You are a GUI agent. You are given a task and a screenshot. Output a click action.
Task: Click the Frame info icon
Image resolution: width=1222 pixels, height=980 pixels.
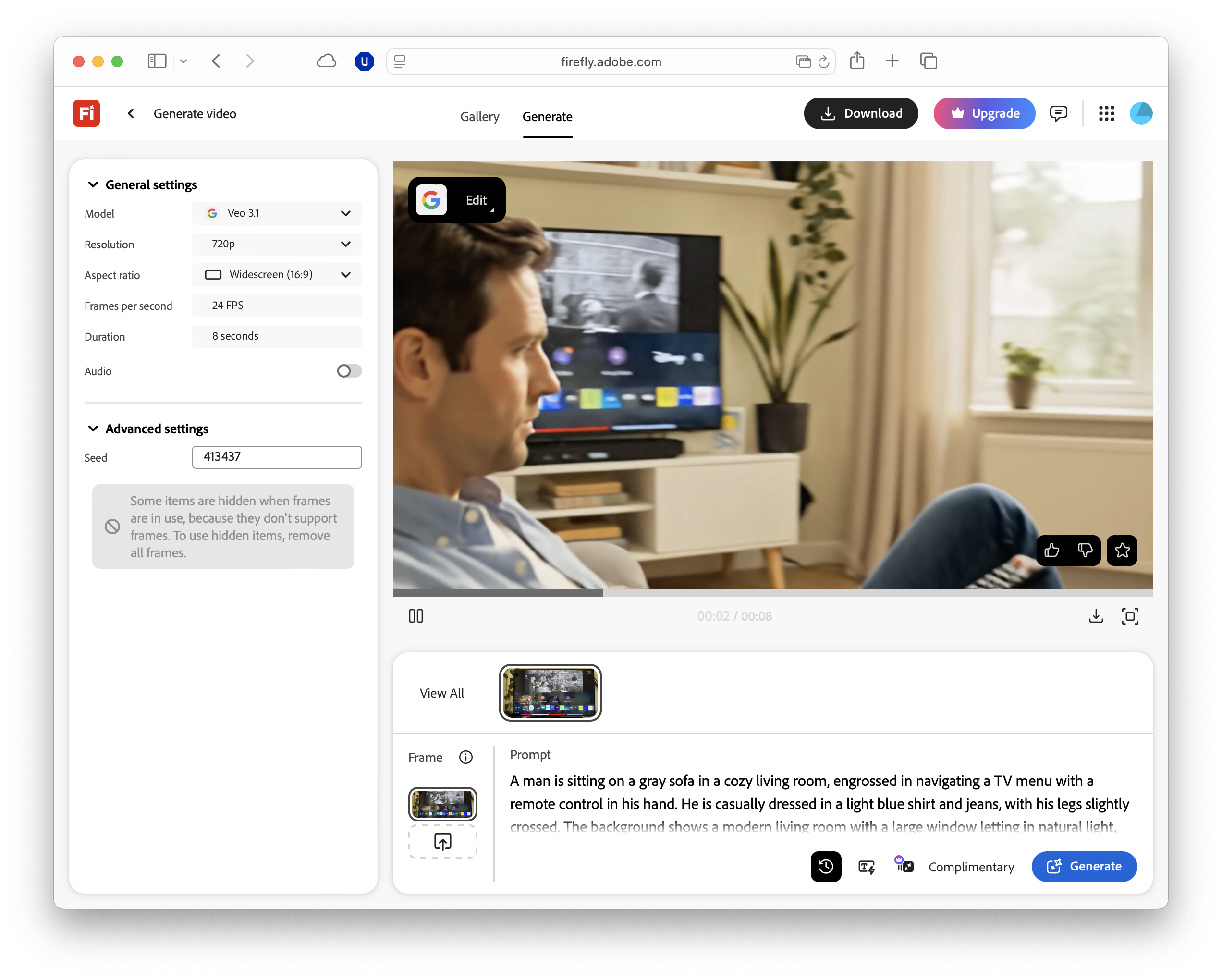coord(465,757)
